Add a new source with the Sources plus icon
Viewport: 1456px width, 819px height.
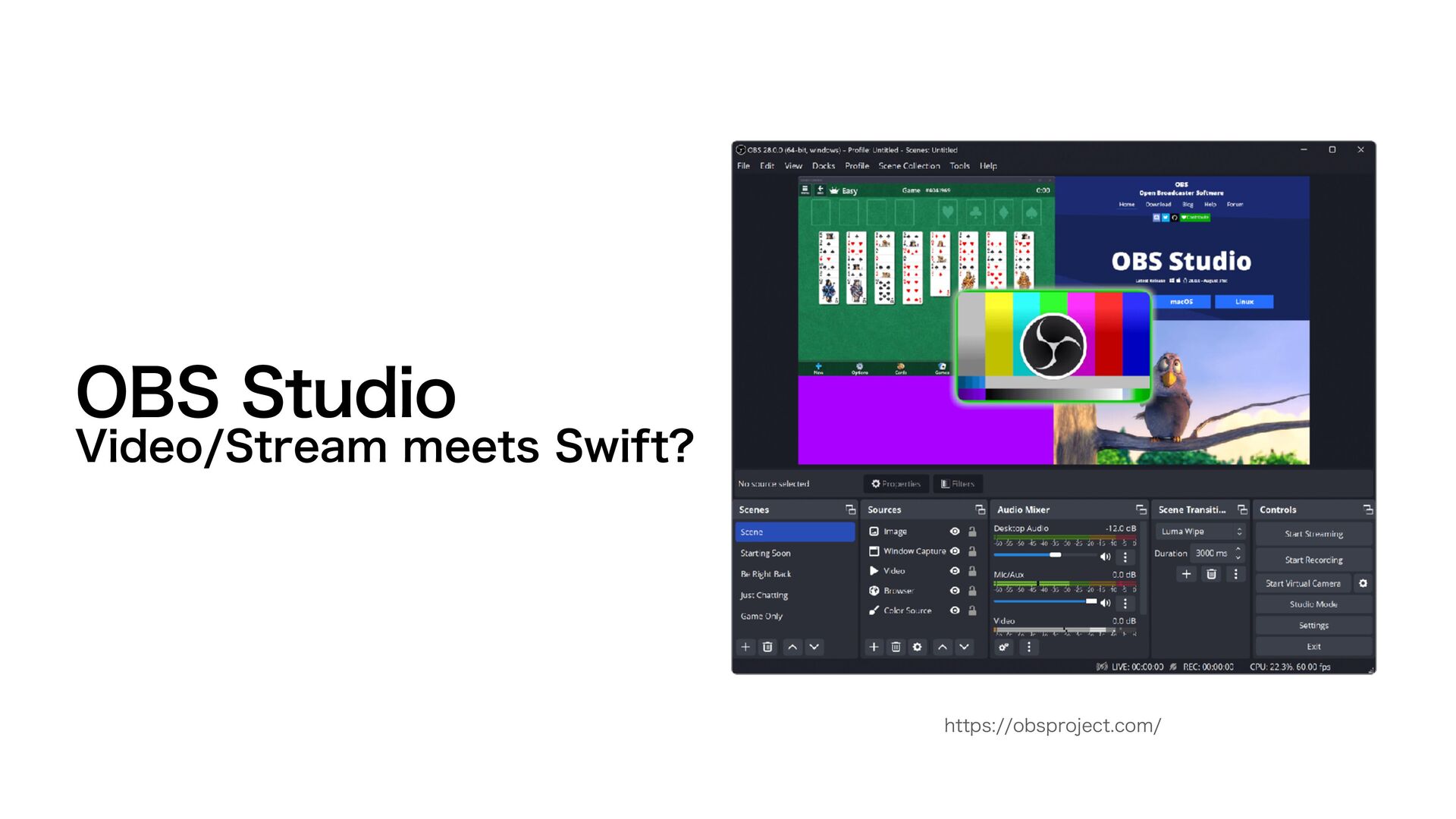[x=874, y=647]
